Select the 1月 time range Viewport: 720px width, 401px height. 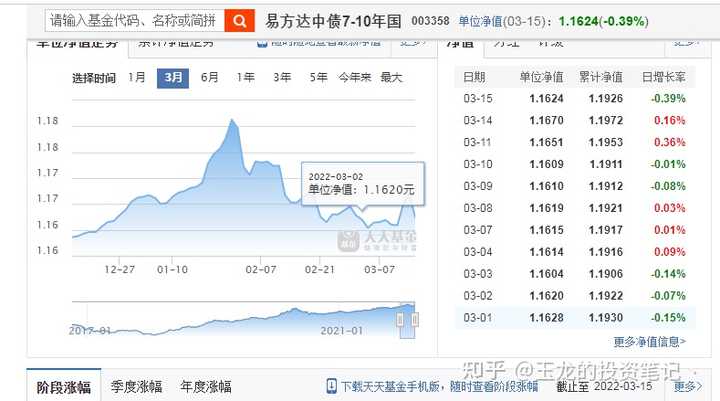point(136,77)
